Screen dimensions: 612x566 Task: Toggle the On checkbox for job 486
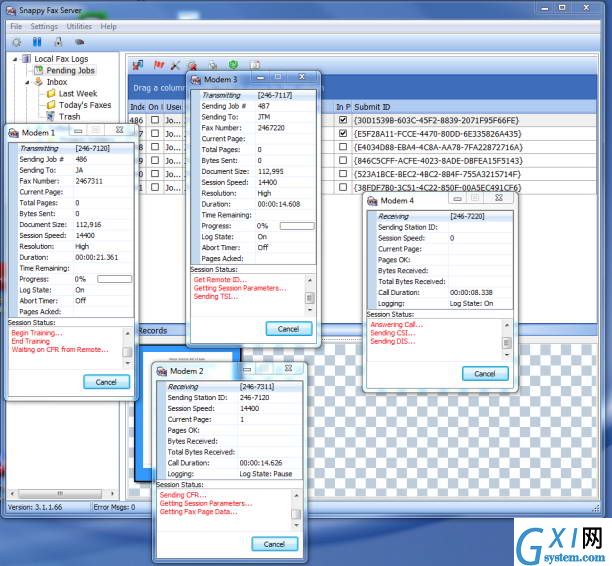pyautogui.click(x=155, y=120)
